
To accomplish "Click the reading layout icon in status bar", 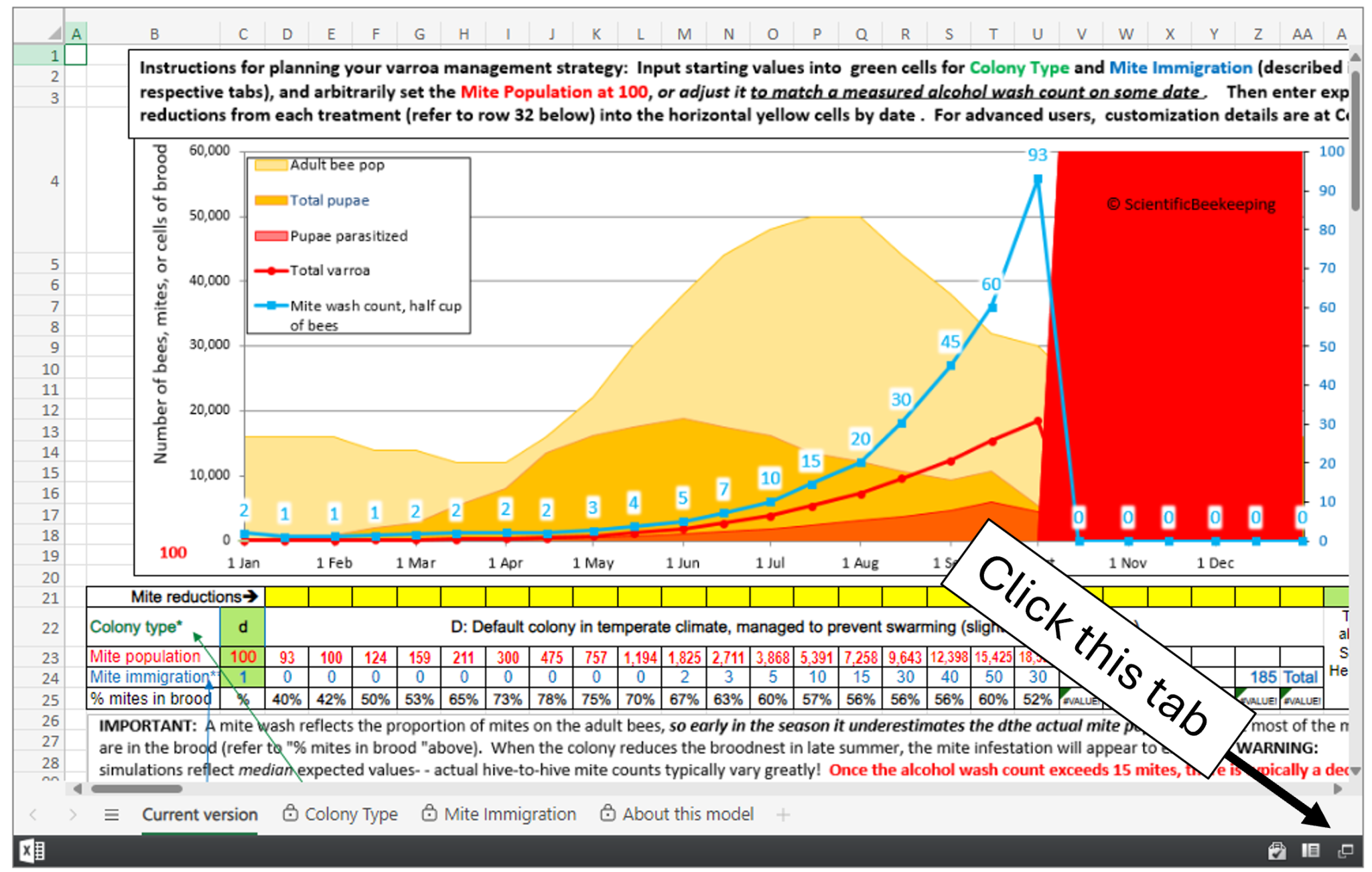I will tap(1310, 851).
